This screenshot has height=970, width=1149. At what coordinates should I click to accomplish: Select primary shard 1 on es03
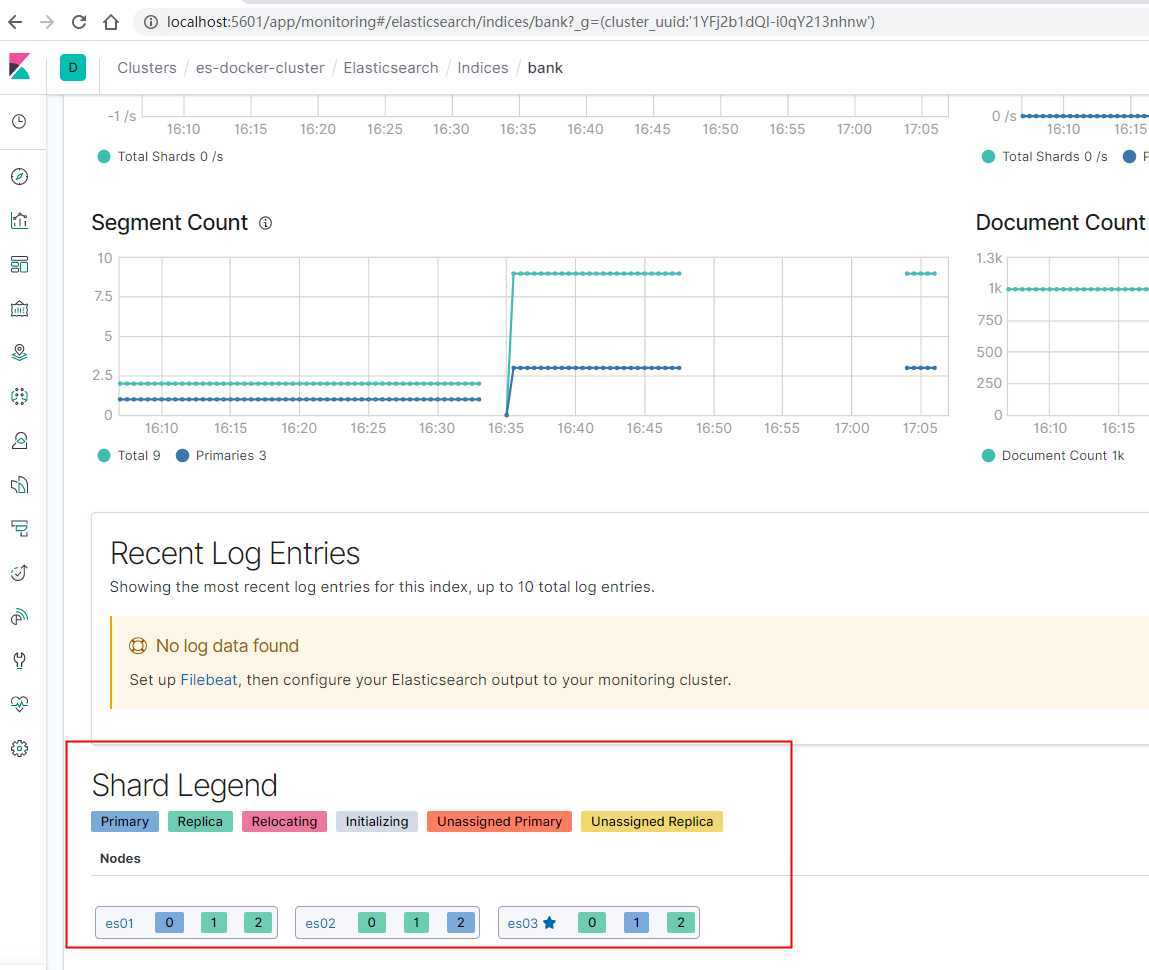tap(636, 922)
